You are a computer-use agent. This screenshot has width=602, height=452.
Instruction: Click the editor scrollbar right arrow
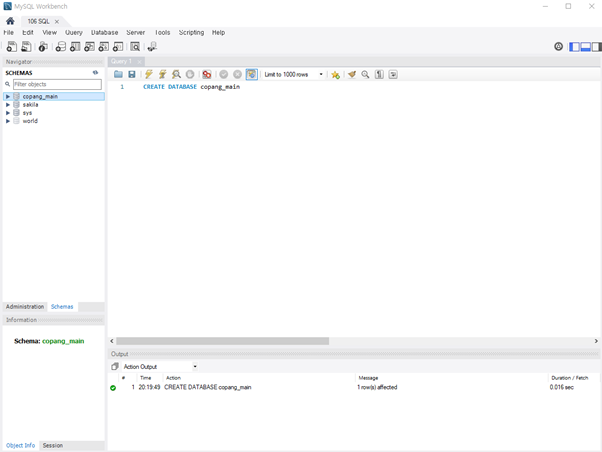click(x=596, y=341)
